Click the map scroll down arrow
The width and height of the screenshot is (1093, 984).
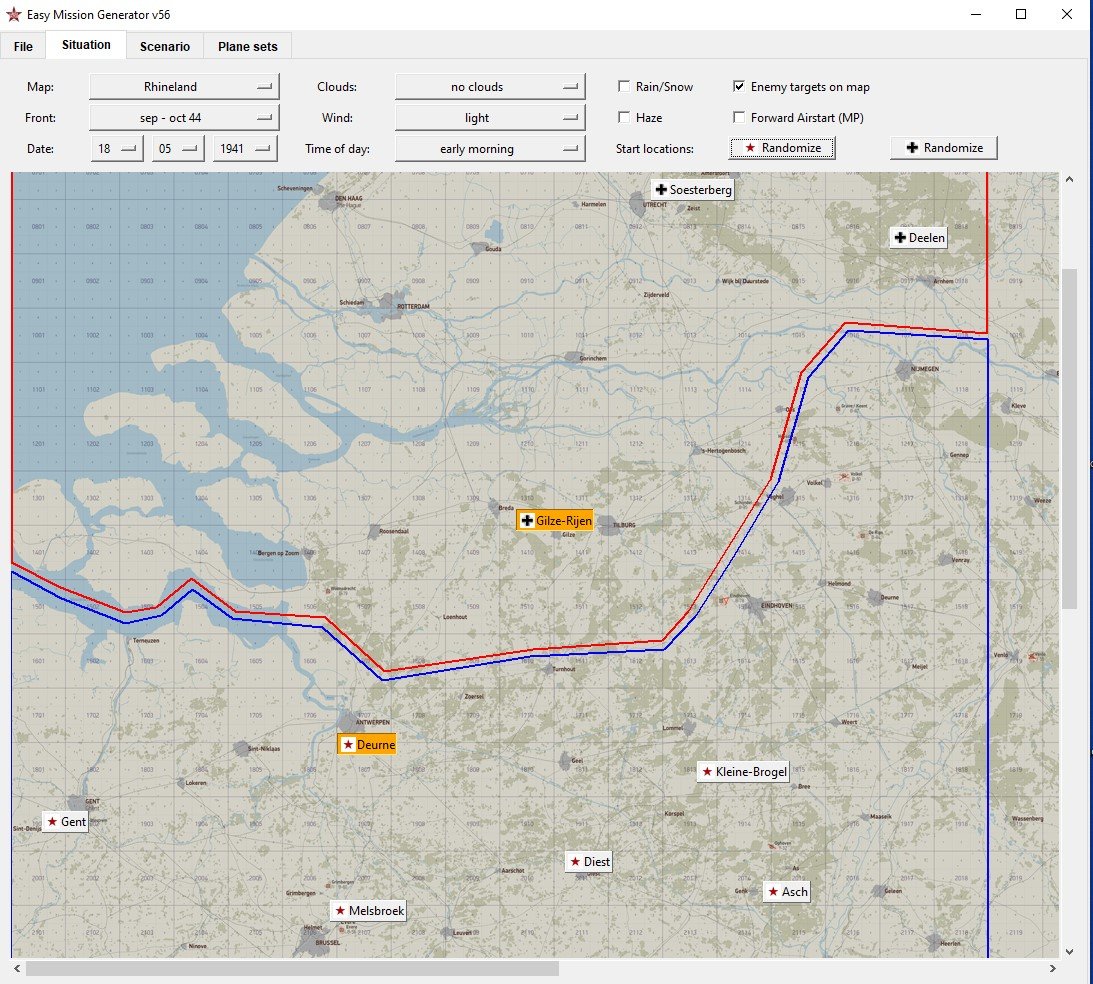click(1069, 951)
